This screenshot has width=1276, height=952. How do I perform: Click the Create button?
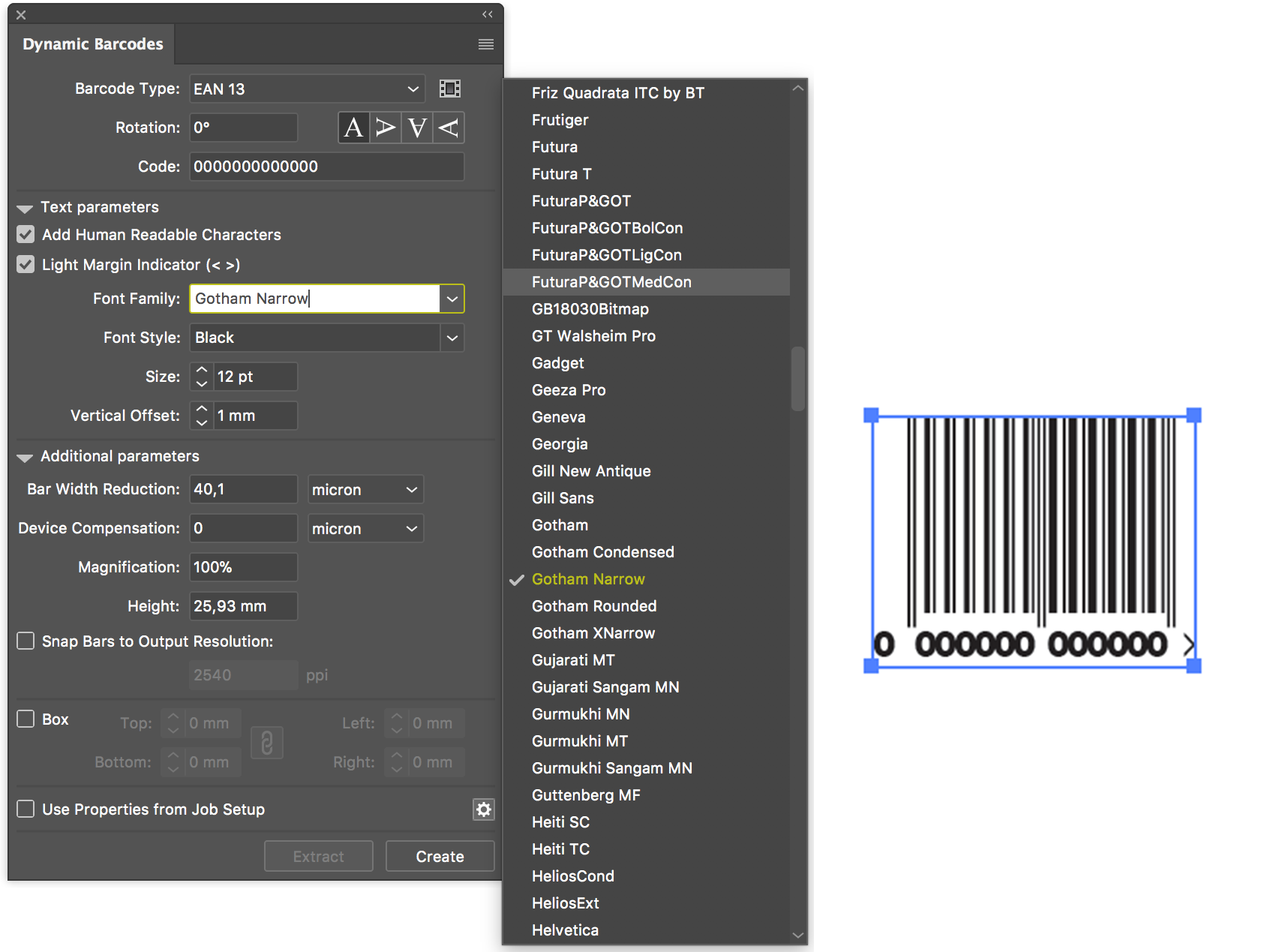(439, 856)
